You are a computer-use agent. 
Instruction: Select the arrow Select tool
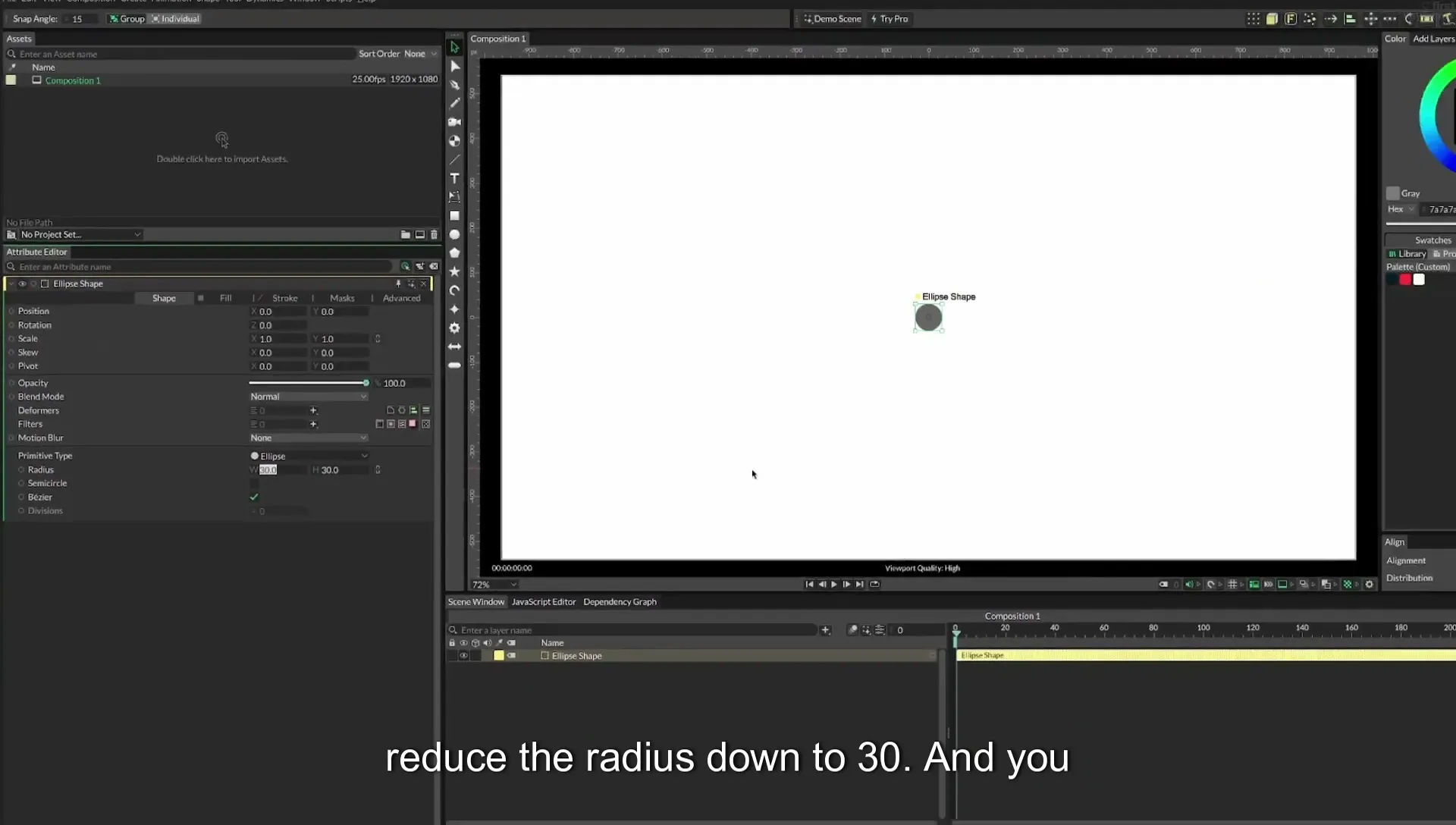[x=454, y=47]
